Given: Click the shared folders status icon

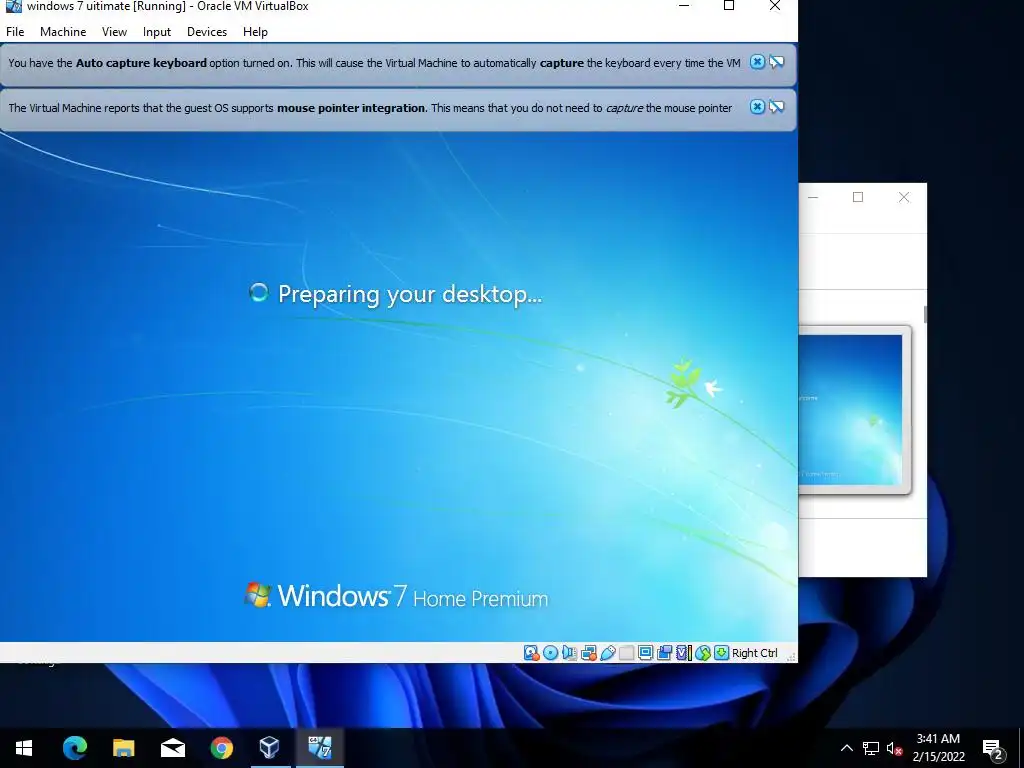Looking at the screenshot, I should 626,653.
